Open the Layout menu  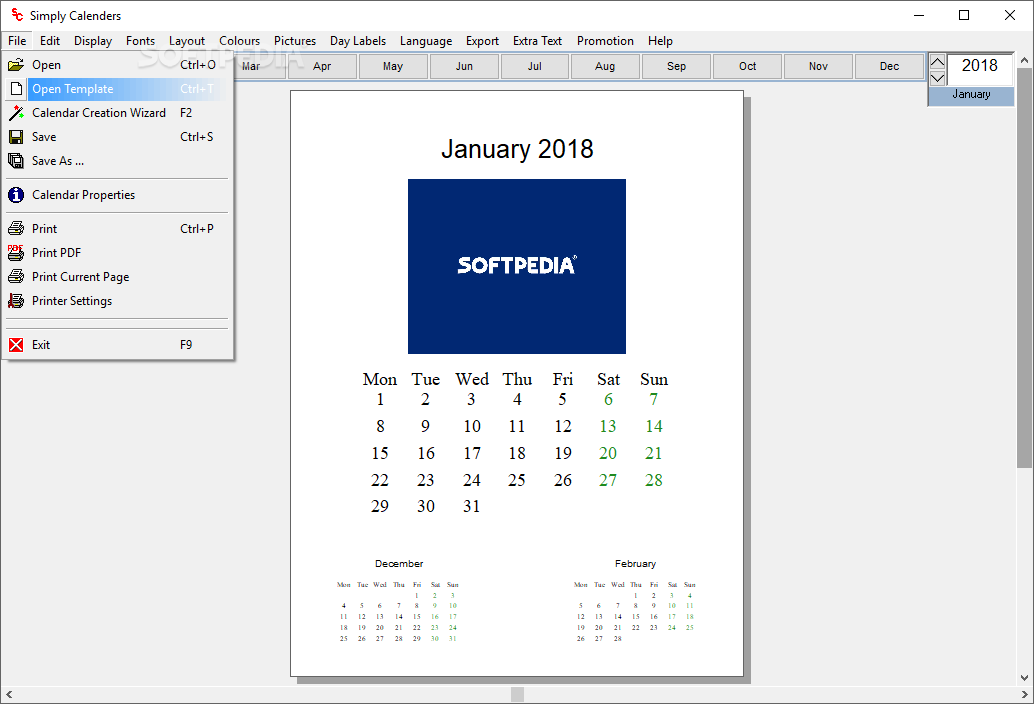[x=187, y=41]
